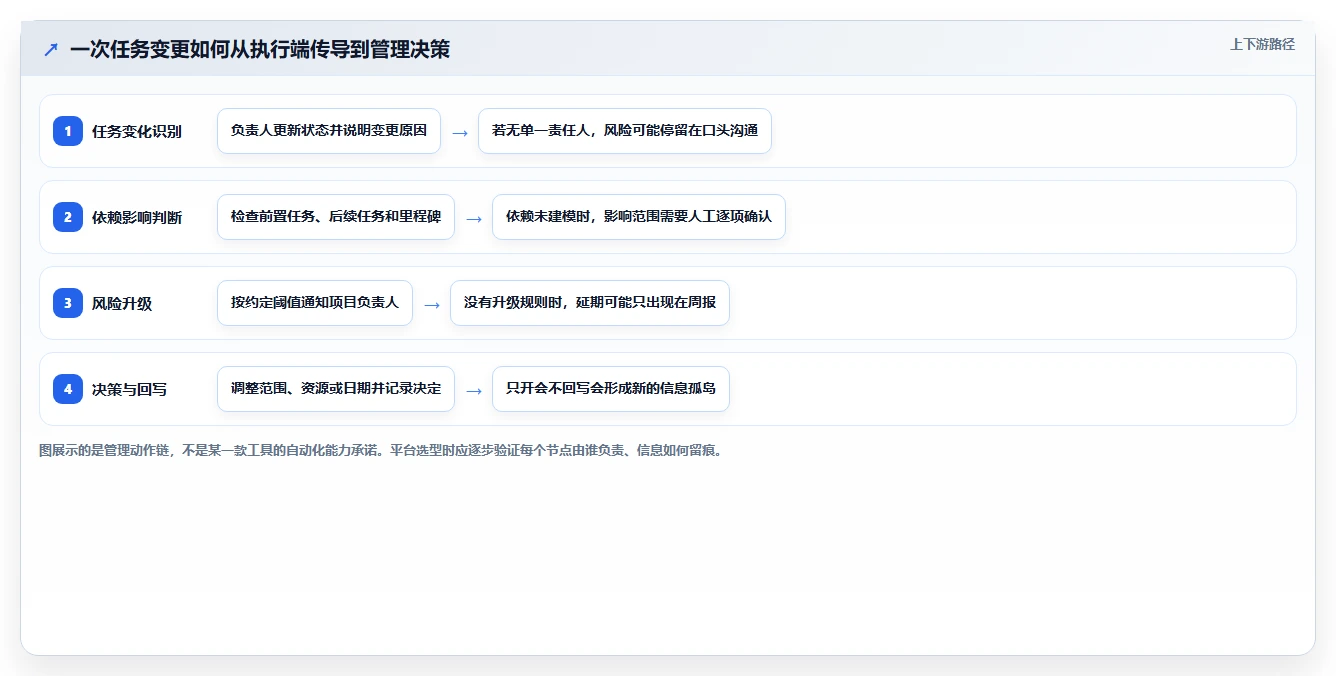Viewport: 1336px width, 676px height.
Task: Click the box 只开会不回写会形成新的信息孤岛
Action: point(611,389)
